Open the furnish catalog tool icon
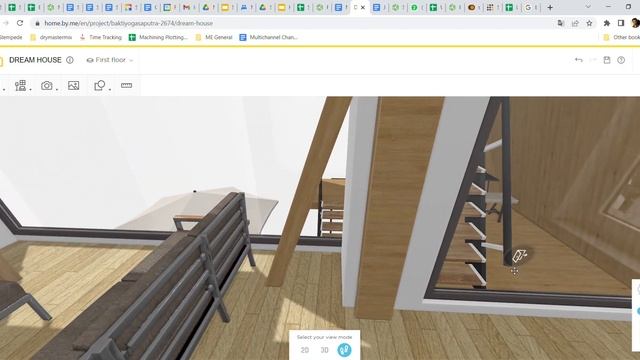This screenshot has width=640, height=360. 20,85
